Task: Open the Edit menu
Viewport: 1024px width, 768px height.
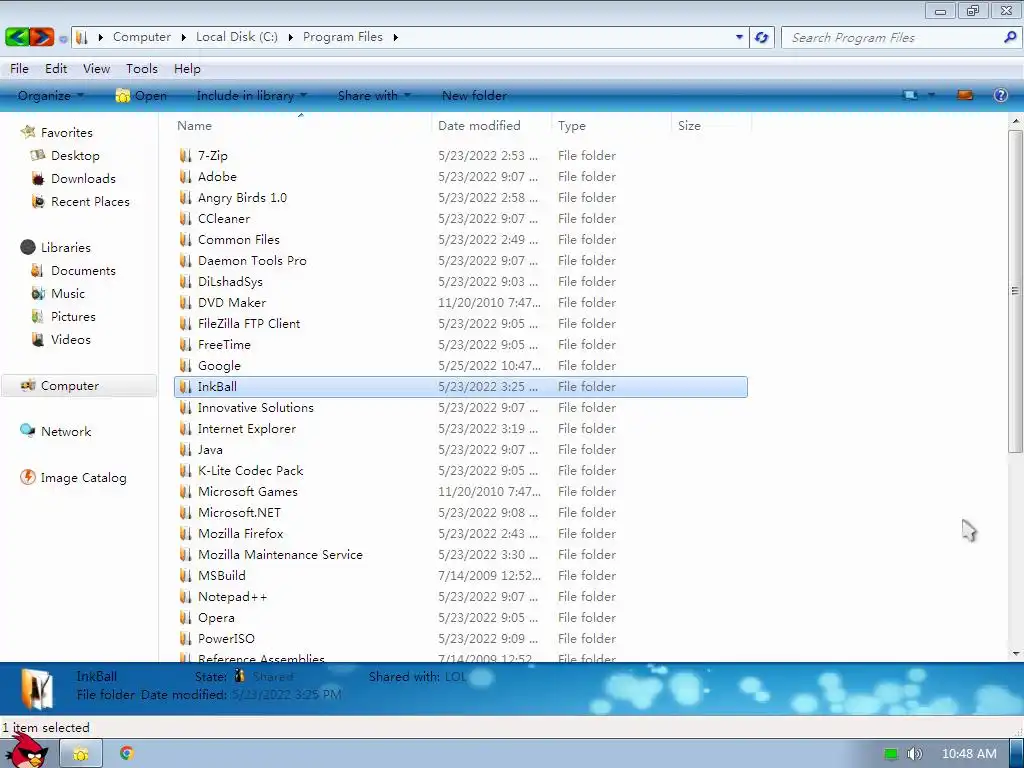Action: [56, 69]
